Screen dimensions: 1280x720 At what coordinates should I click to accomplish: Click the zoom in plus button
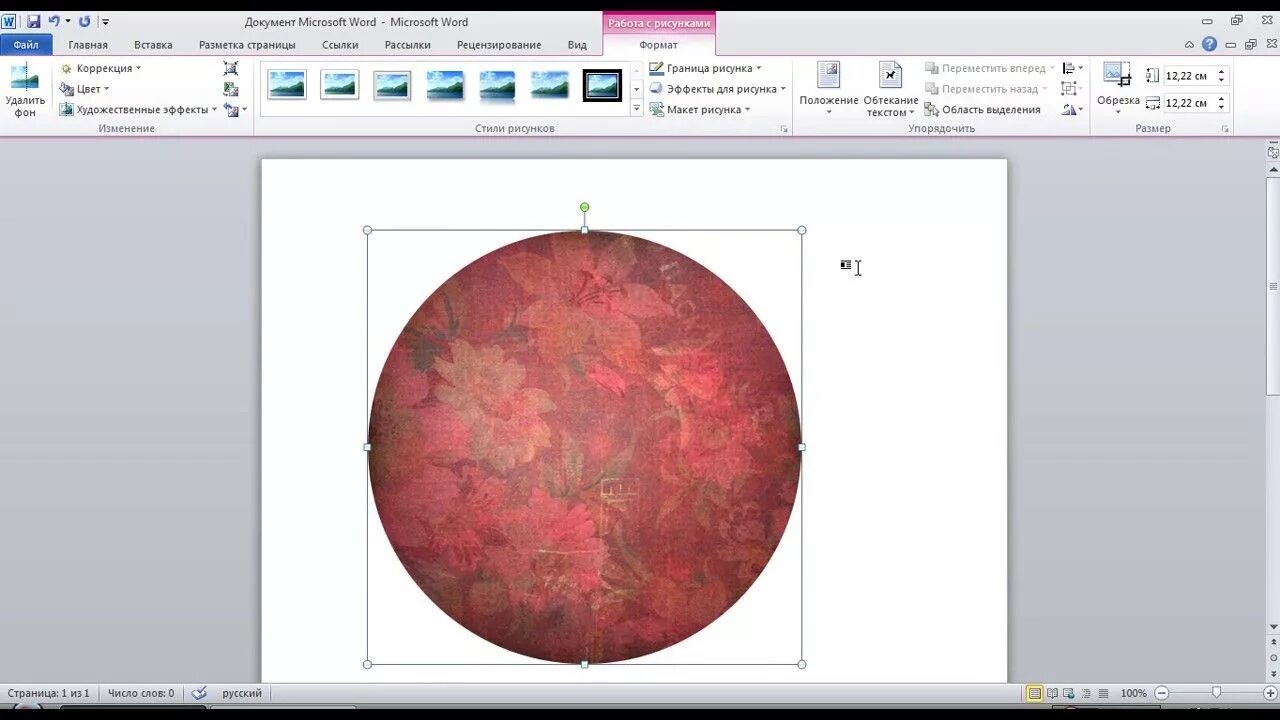coord(1270,693)
